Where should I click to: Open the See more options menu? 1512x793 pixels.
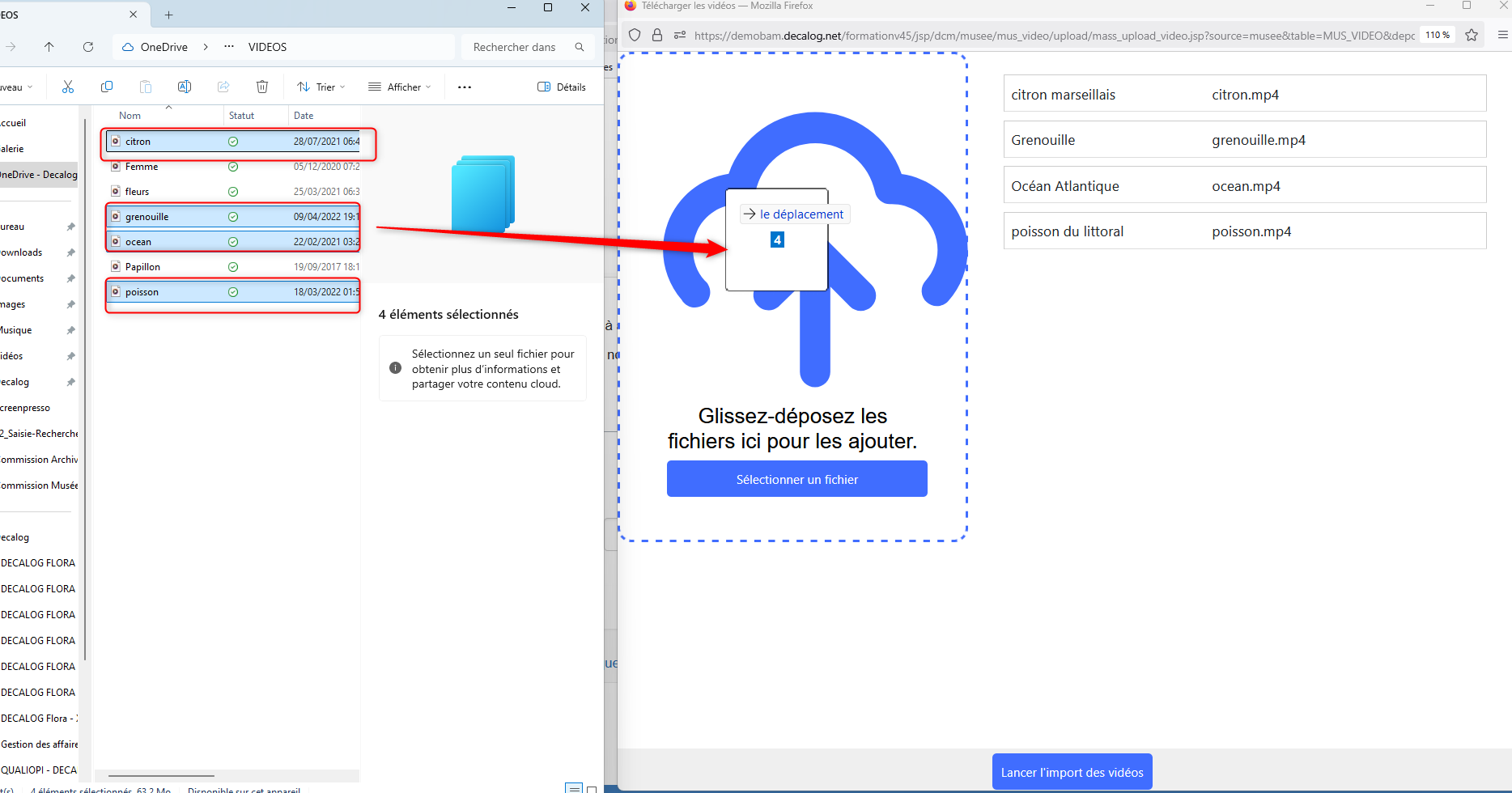(x=465, y=87)
